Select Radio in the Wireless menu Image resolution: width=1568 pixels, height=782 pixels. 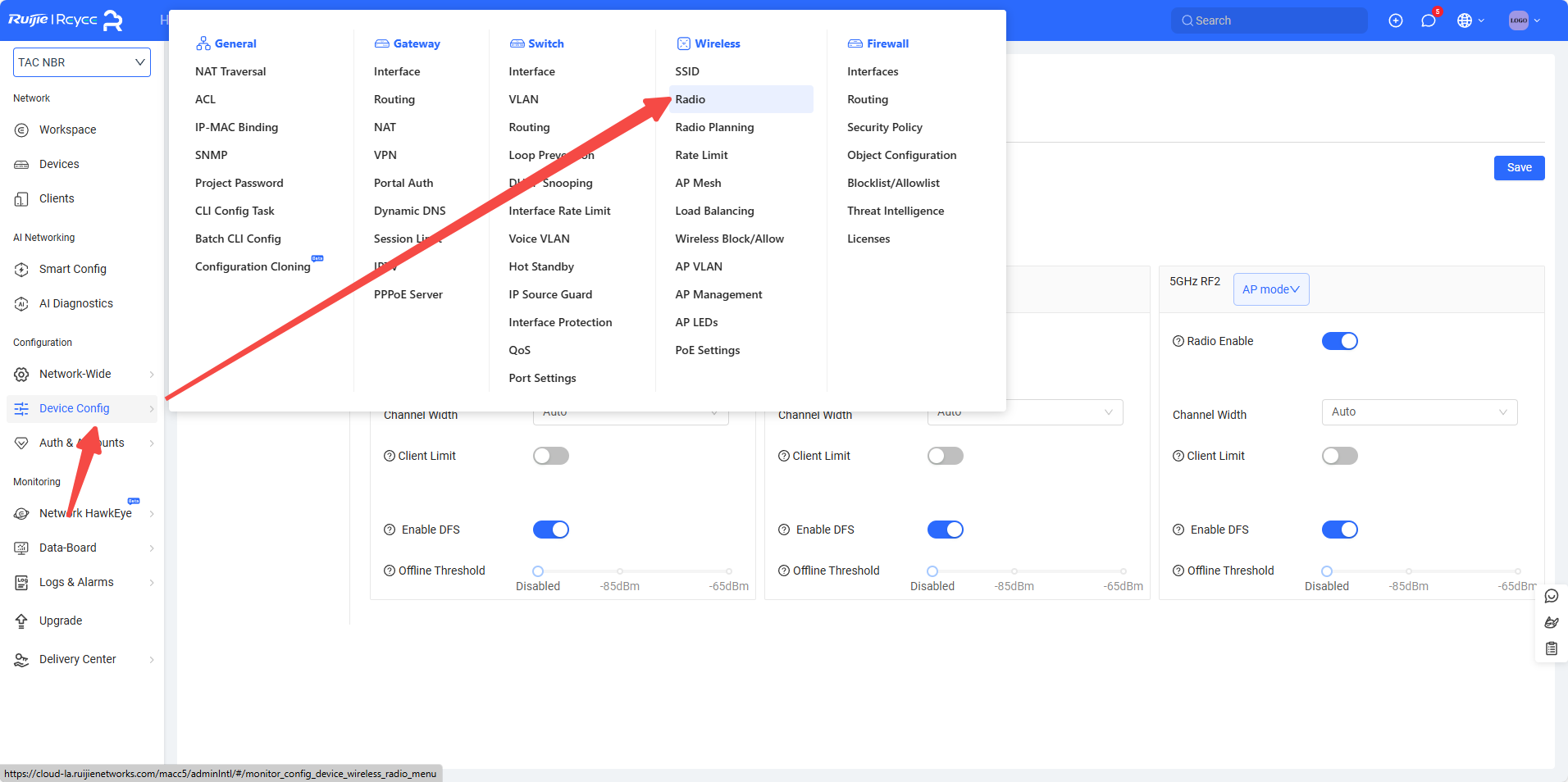tap(691, 99)
